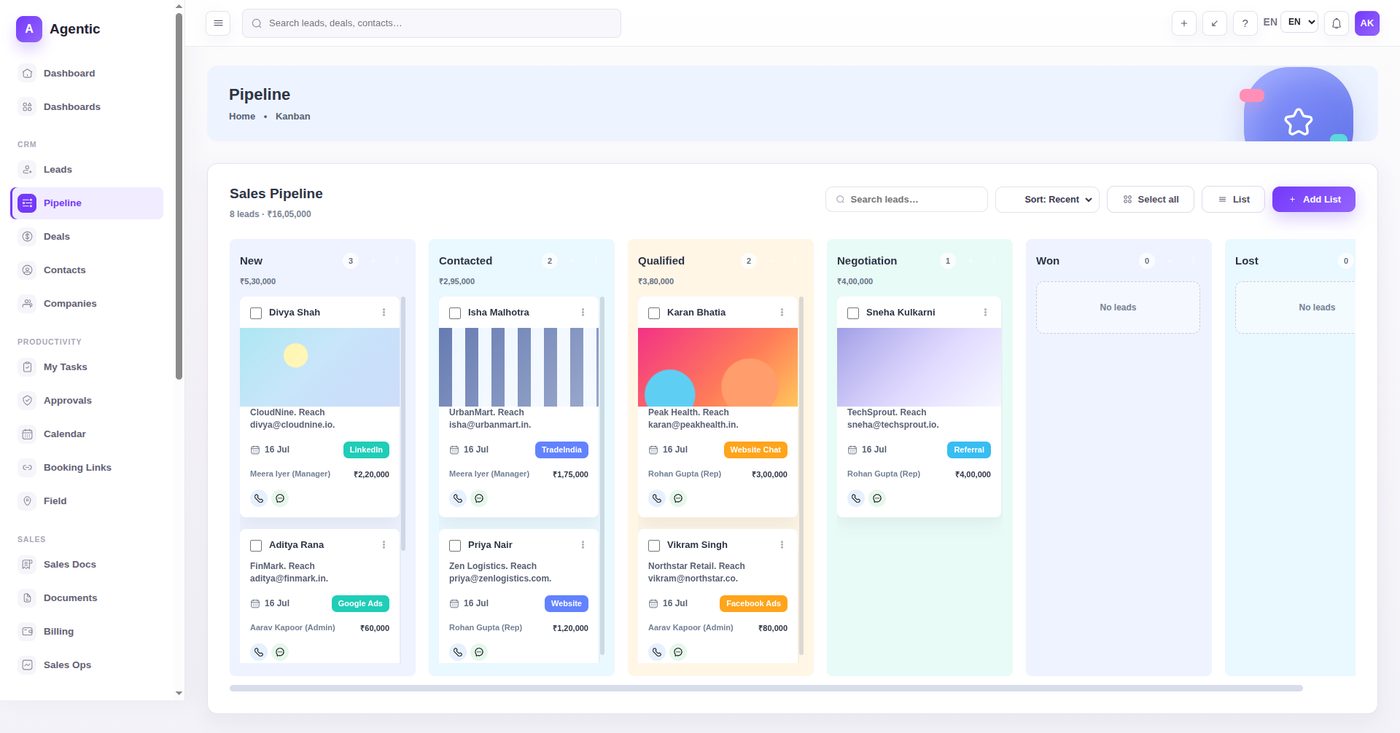
Task: Select the Aditya Rana lead checkbox
Action: (256, 546)
